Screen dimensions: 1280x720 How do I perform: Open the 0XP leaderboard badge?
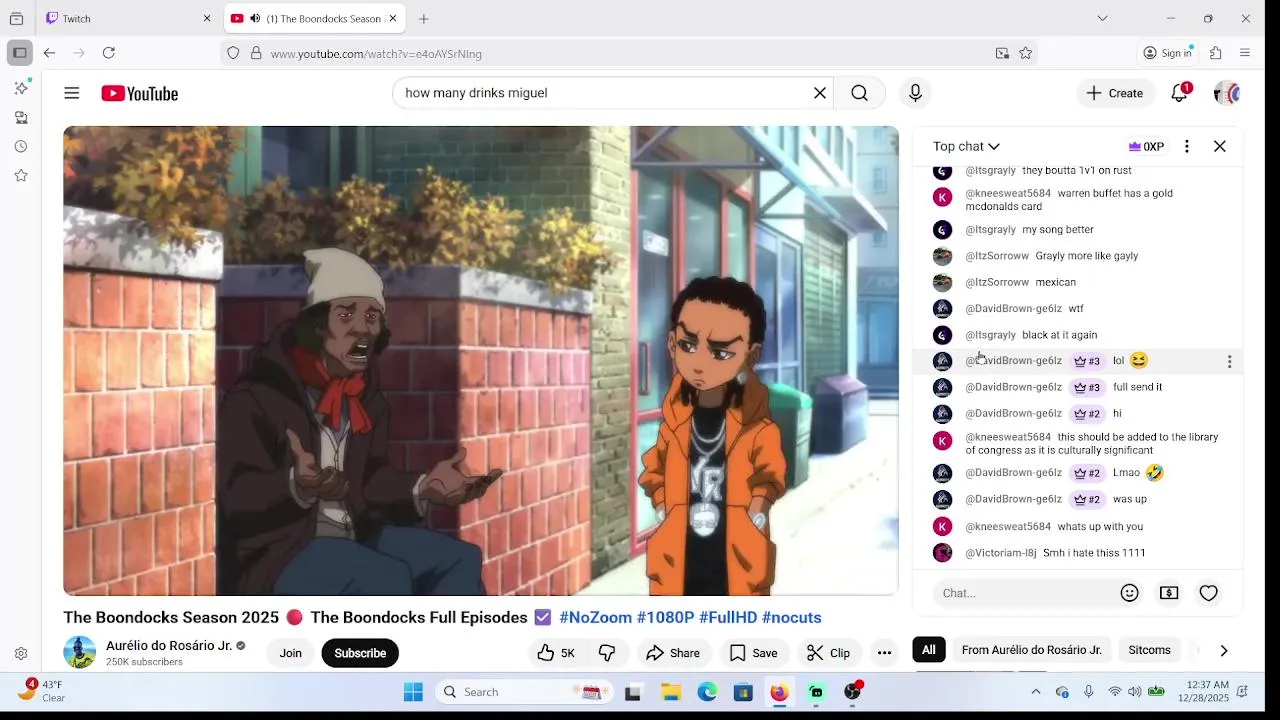(x=1146, y=146)
